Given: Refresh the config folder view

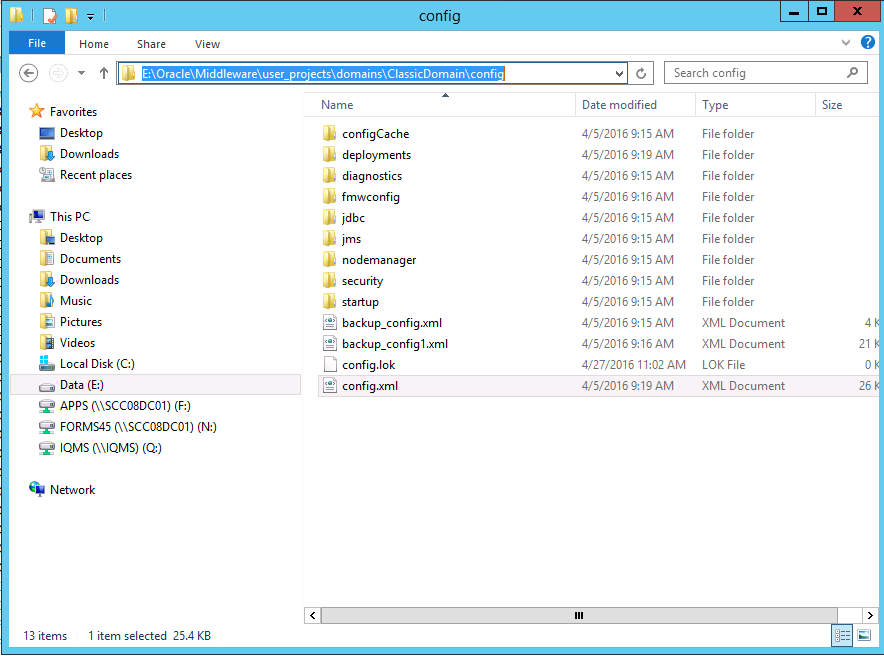Looking at the screenshot, I should click(x=641, y=74).
